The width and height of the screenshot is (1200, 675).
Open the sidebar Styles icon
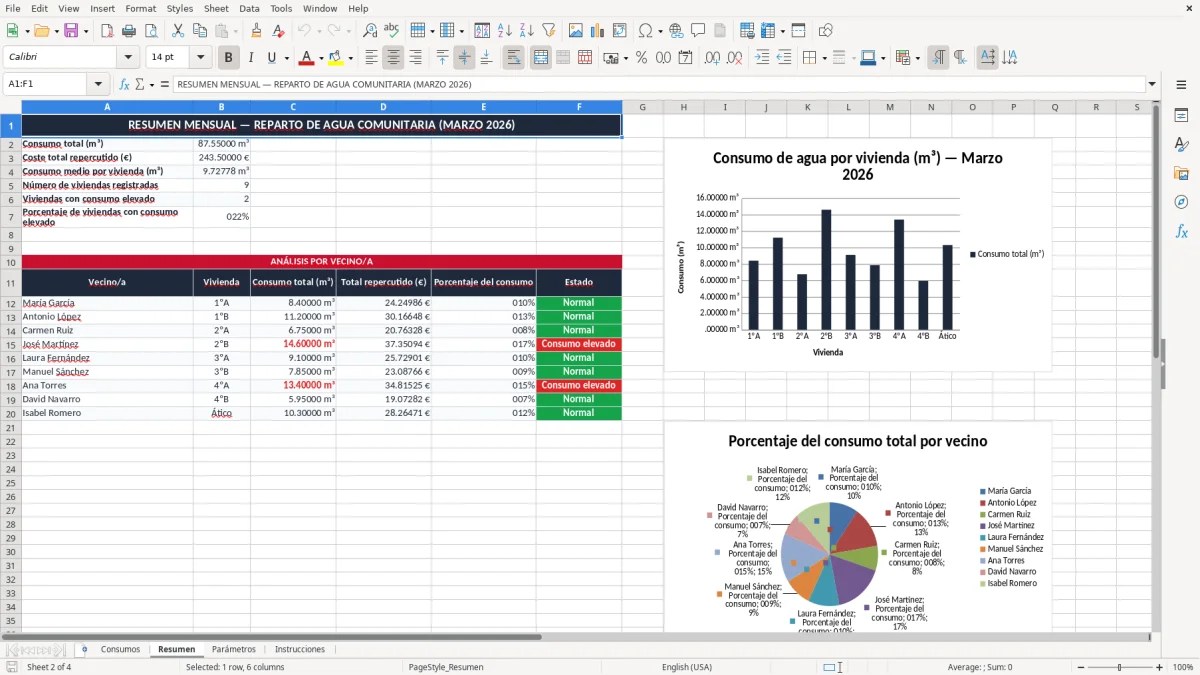(x=1181, y=144)
